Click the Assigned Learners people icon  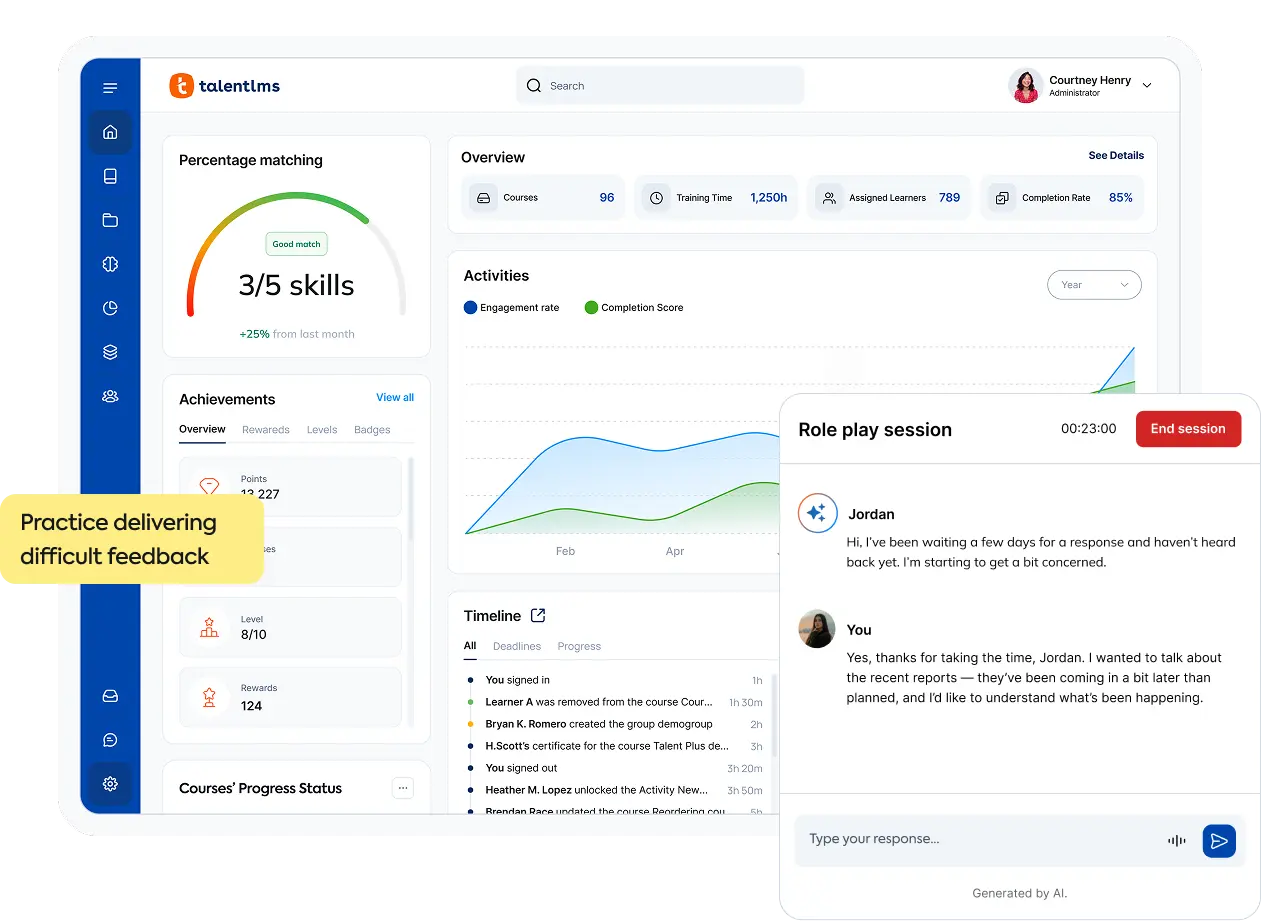[829, 198]
